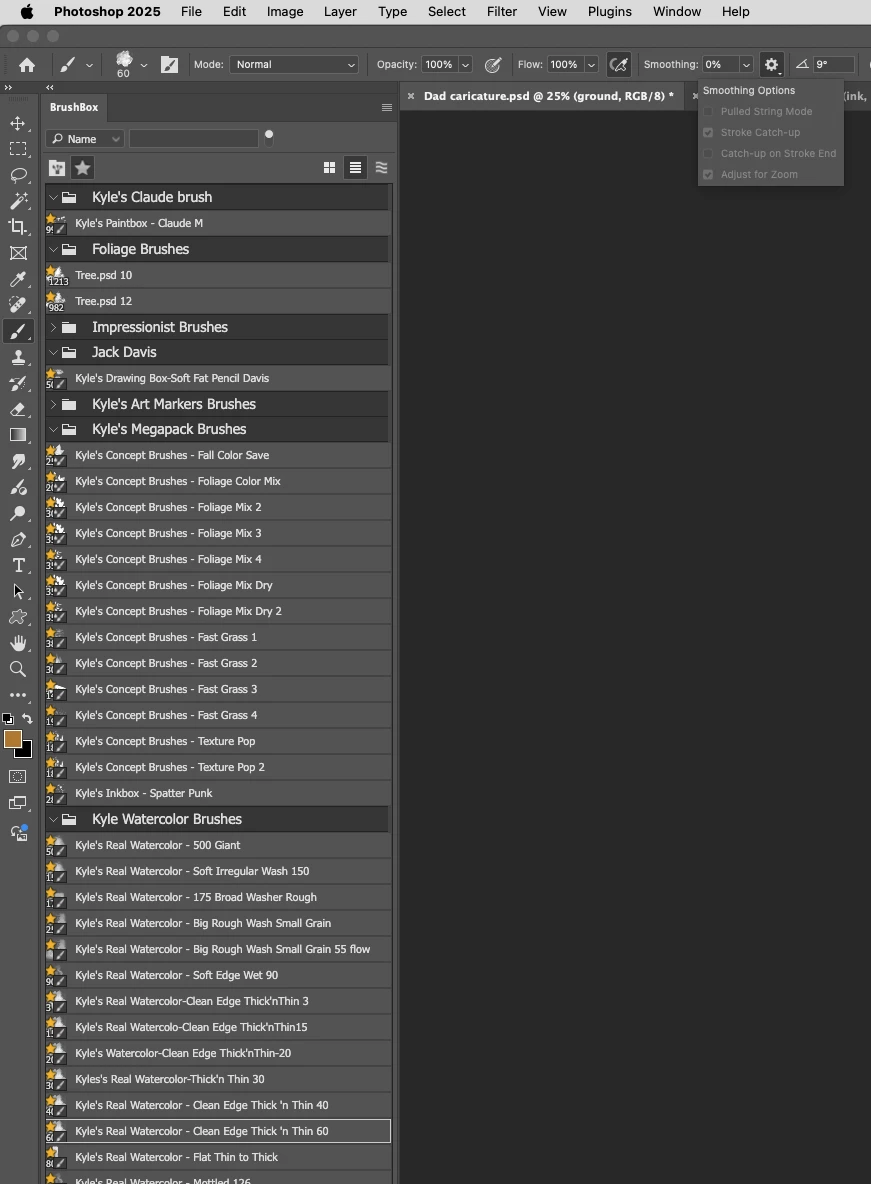Viewport: 871px width, 1184px height.
Task: Select brush Kyle's Paintbox - Claude M
Action: [218, 224]
